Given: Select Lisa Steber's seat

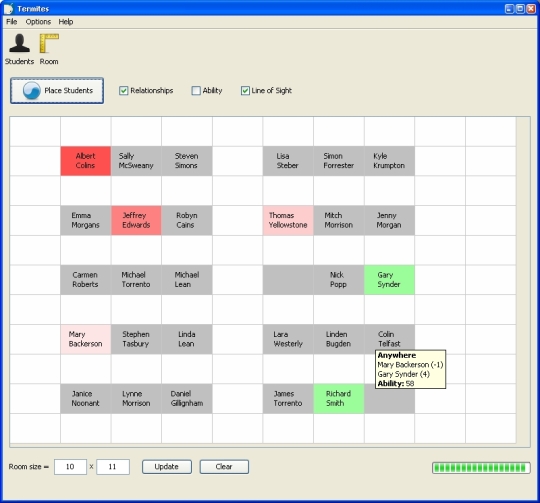Looking at the screenshot, I should pos(288,161).
